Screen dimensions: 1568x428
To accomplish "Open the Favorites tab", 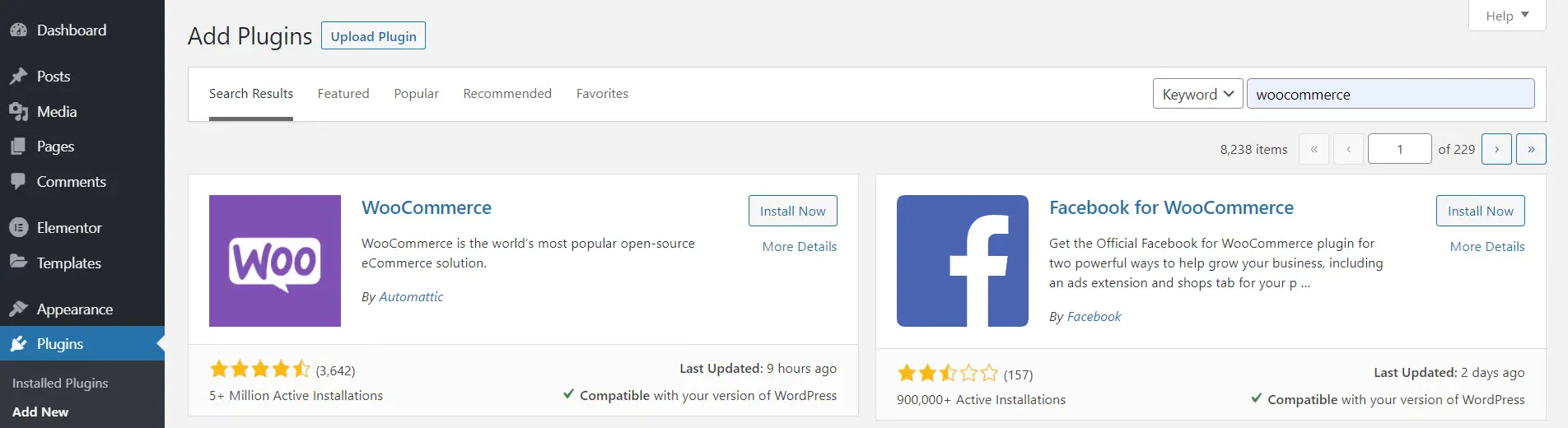I will 602,94.
